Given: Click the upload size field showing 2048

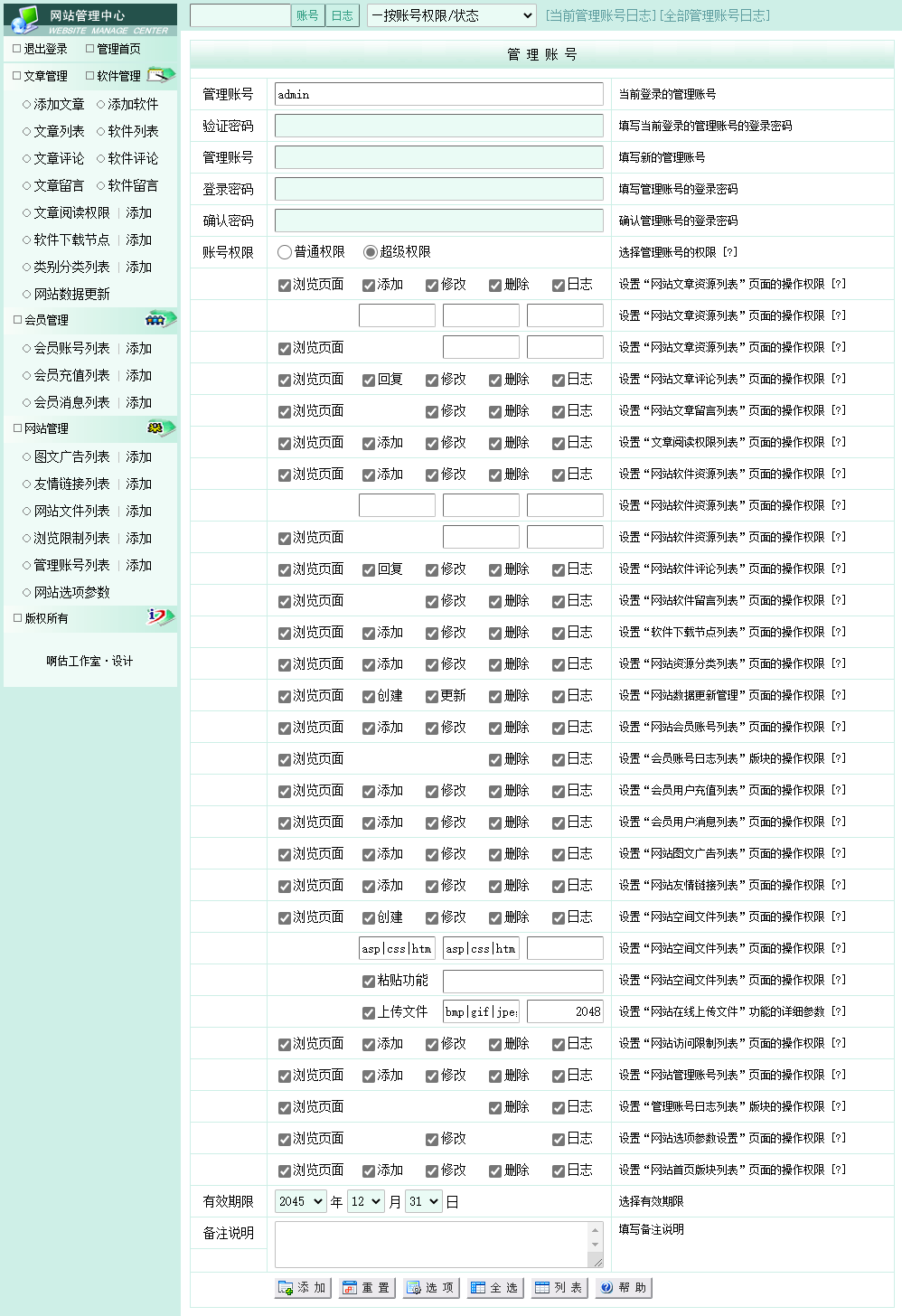Looking at the screenshot, I should pos(565,1011).
